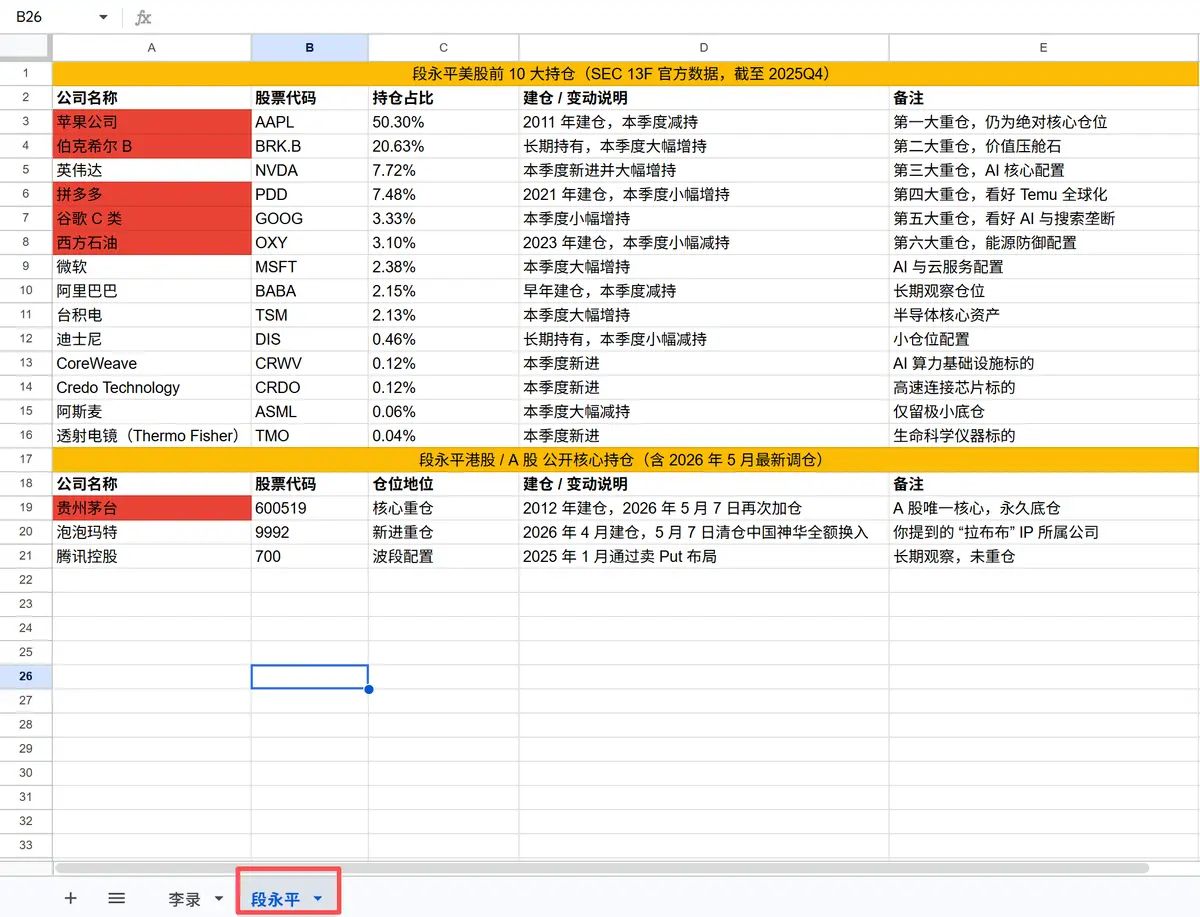Click the 腾讯控股 cell
The height and width of the screenshot is (917, 1200).
152,556
